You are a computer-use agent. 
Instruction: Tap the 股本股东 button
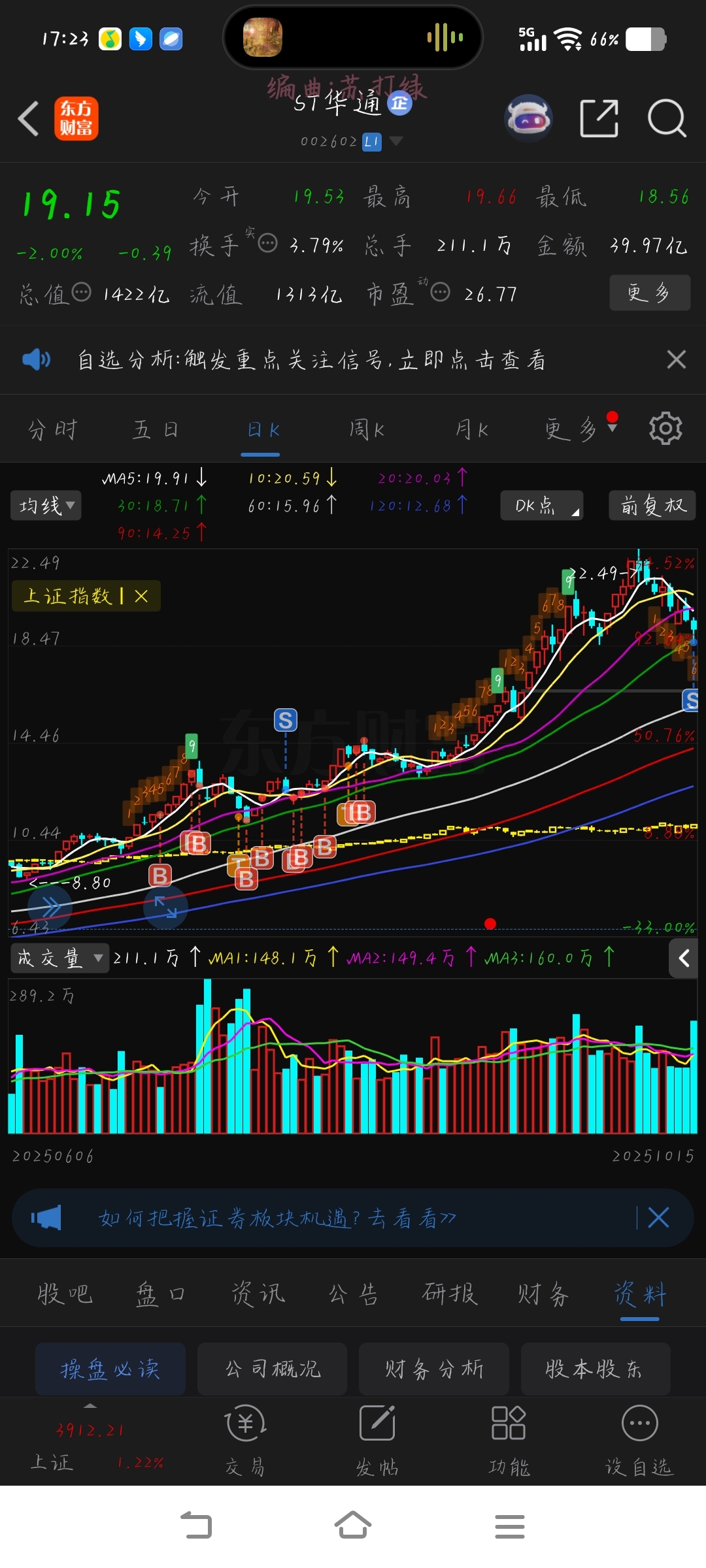pyautogui.click(x=596, y=1368)
